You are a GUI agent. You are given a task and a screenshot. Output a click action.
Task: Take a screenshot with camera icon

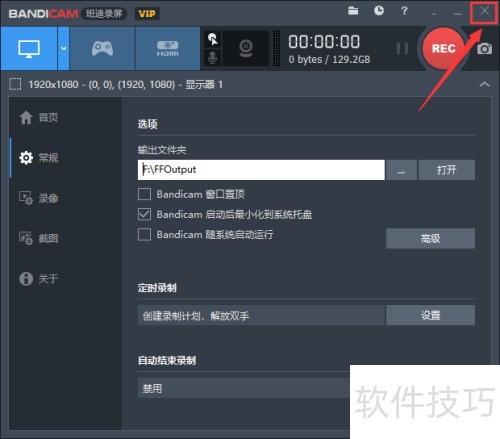[x=484, y=49]
